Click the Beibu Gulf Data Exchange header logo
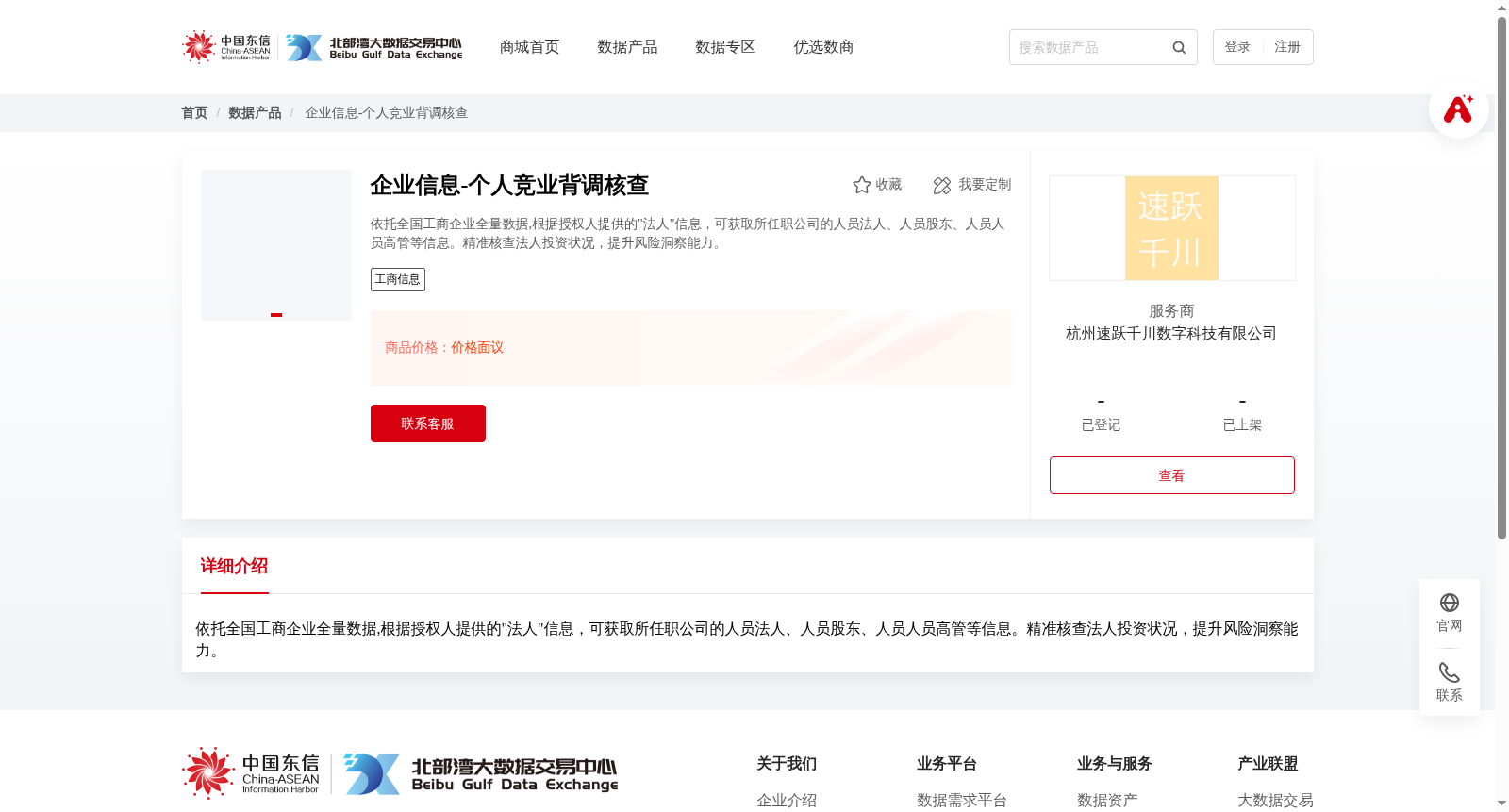The width and height of the screenshot is (1509, 812). click(374, 47)
